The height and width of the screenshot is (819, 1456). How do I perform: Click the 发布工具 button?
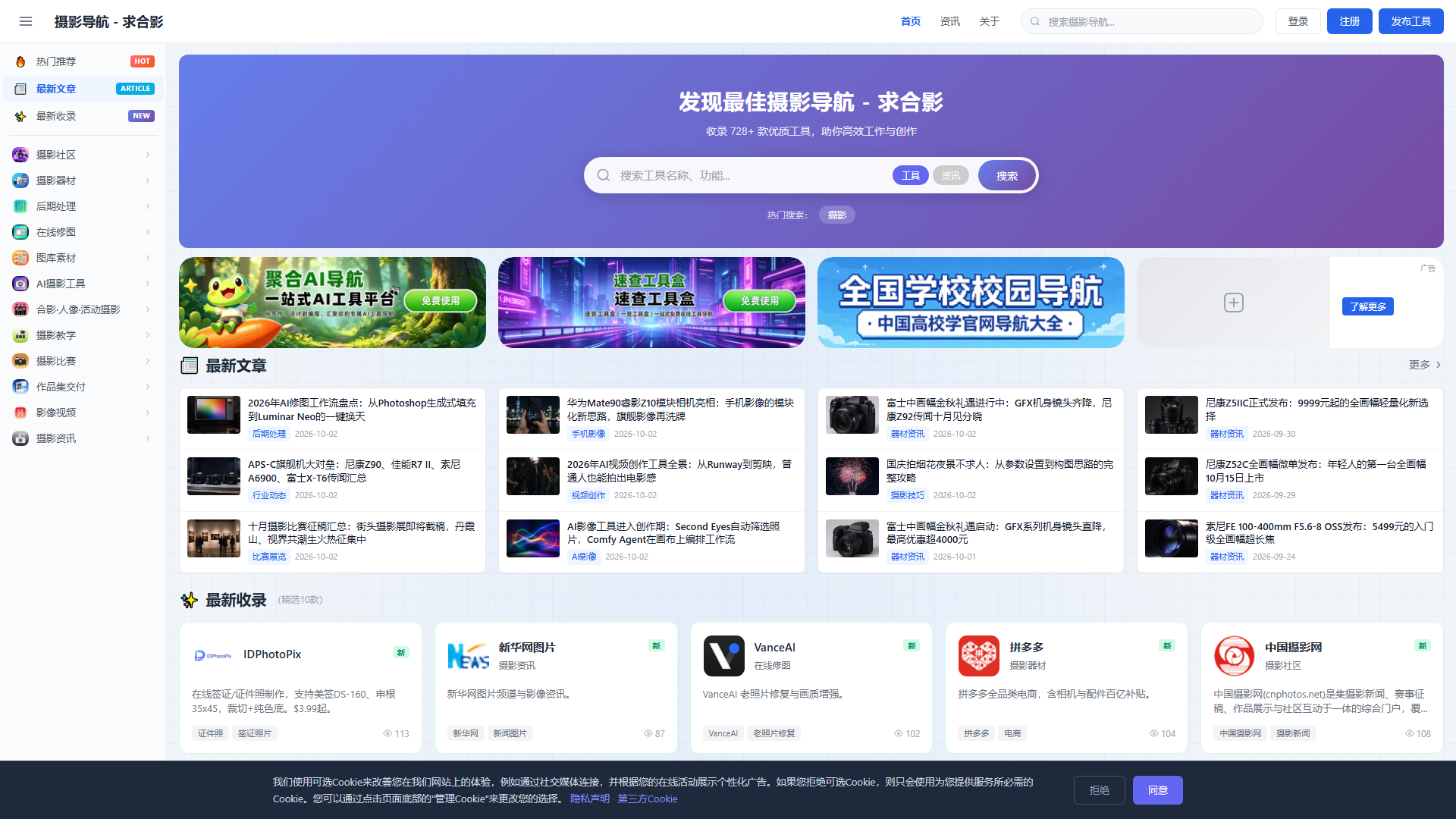point(1411,21)
